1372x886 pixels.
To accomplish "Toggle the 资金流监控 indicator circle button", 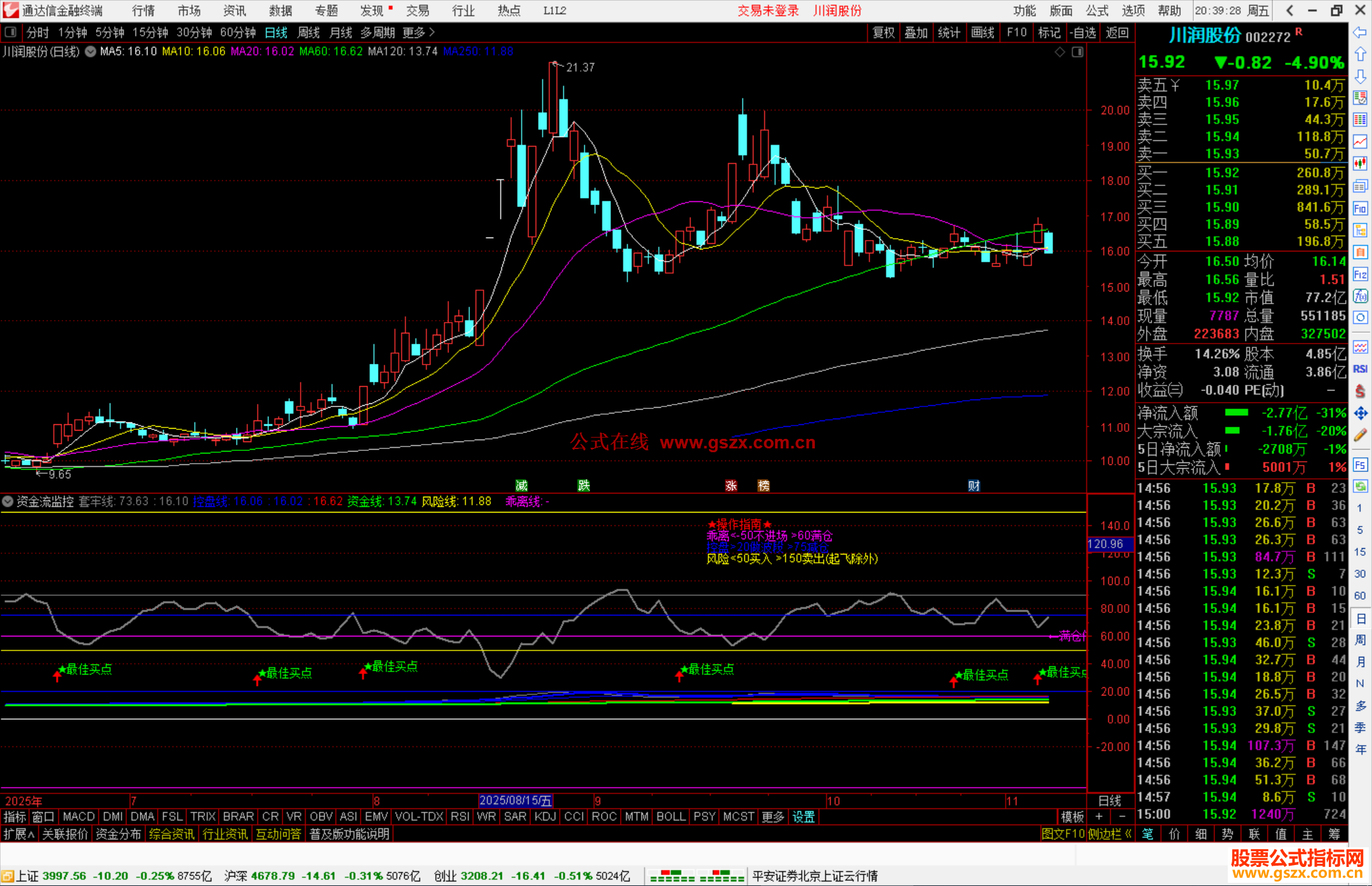I will [x=8, y=502].
